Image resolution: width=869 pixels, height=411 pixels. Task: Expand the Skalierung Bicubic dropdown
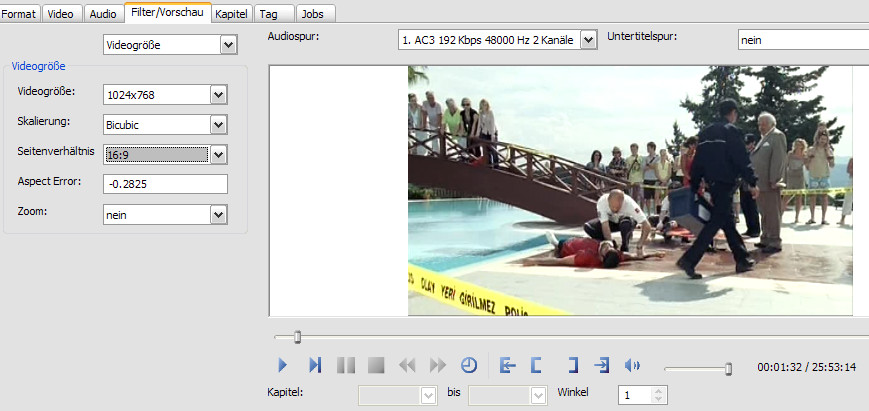pos(219,125)
